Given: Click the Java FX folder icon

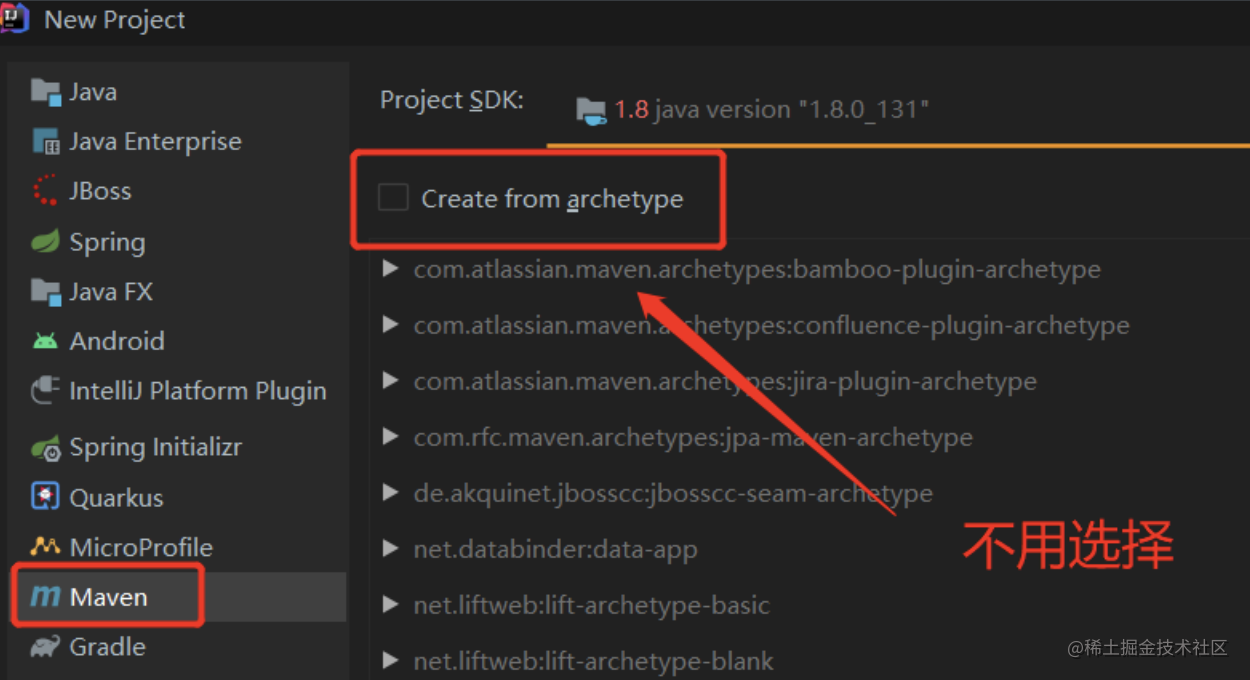Looking at the screenshot, I should click(x=46, y=291).
